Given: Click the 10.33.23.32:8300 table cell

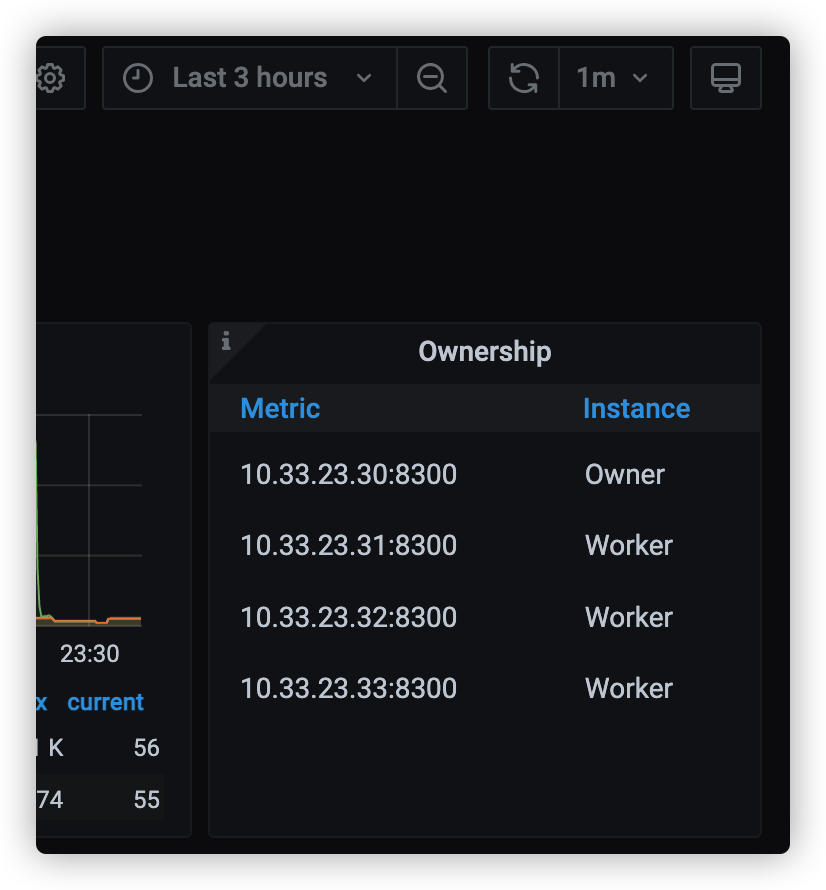Looking at the screenshot, I should pyautogui.click(x=348, y=617).
